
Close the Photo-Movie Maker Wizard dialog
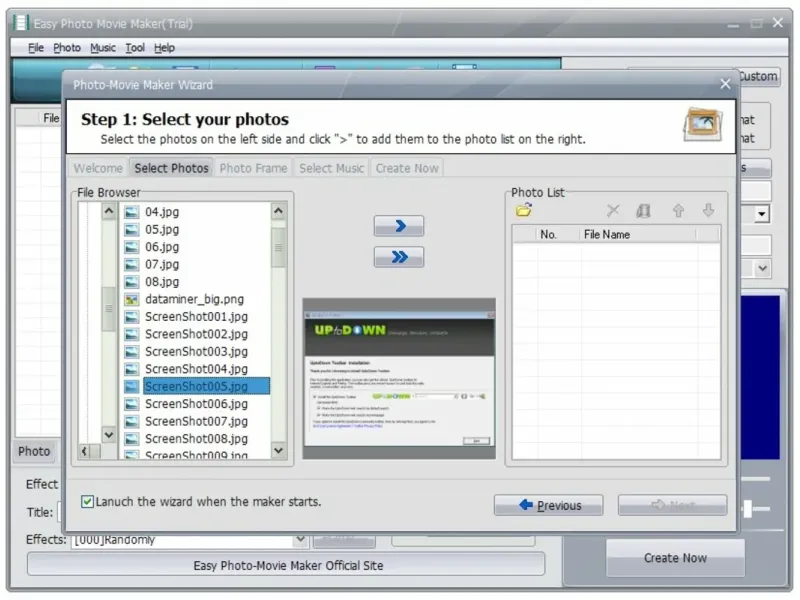725,84
